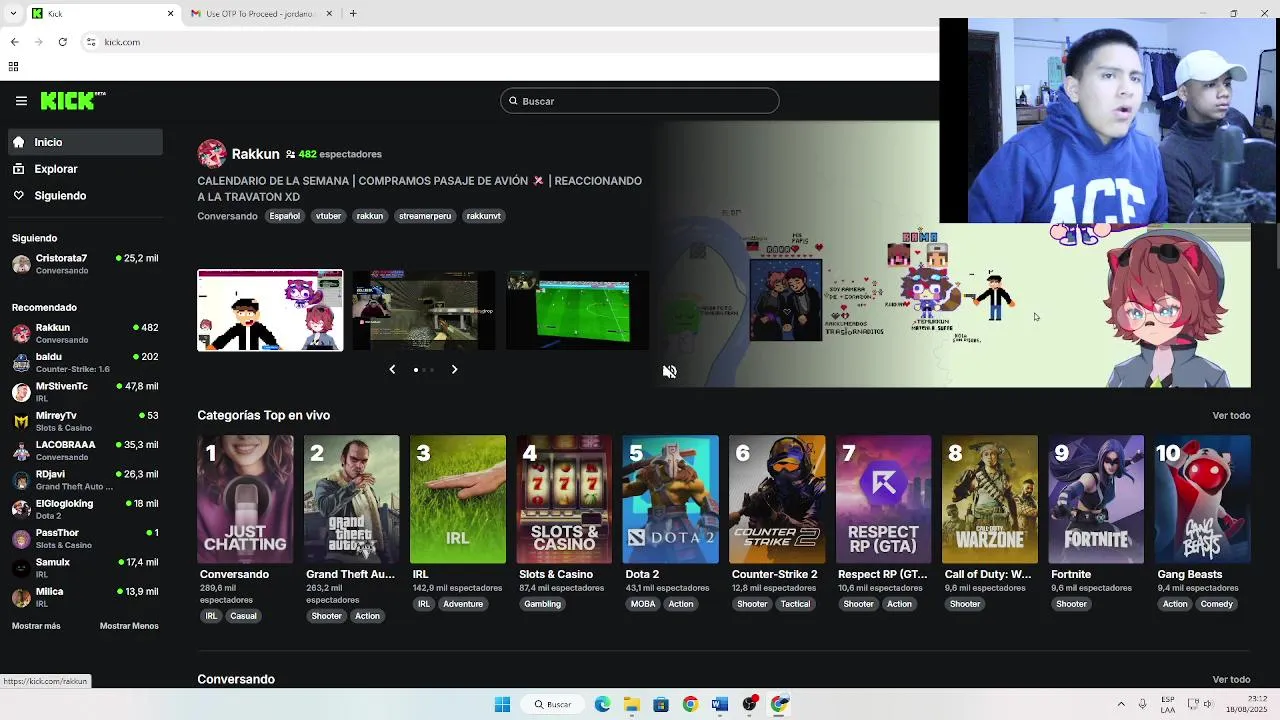1280x720 pixels.
Task: Open the Just Chatting category card
Action: (245, 499)
